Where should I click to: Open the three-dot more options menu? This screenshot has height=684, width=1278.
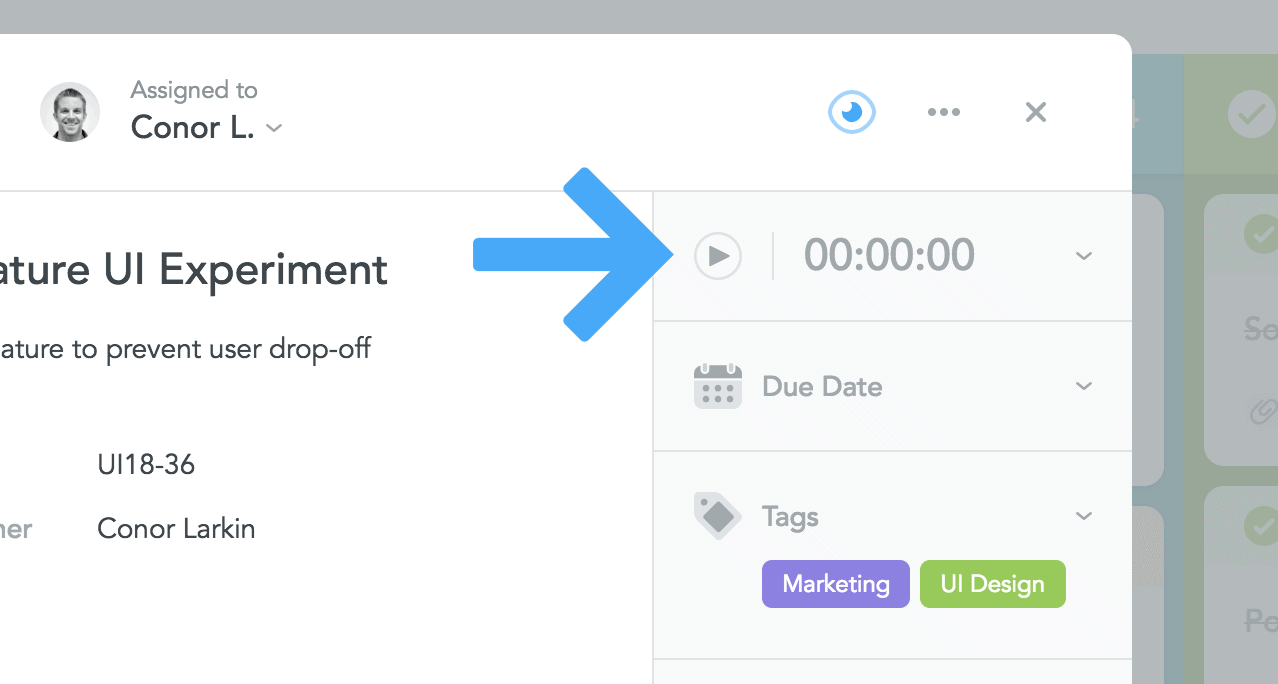point(944,112)
